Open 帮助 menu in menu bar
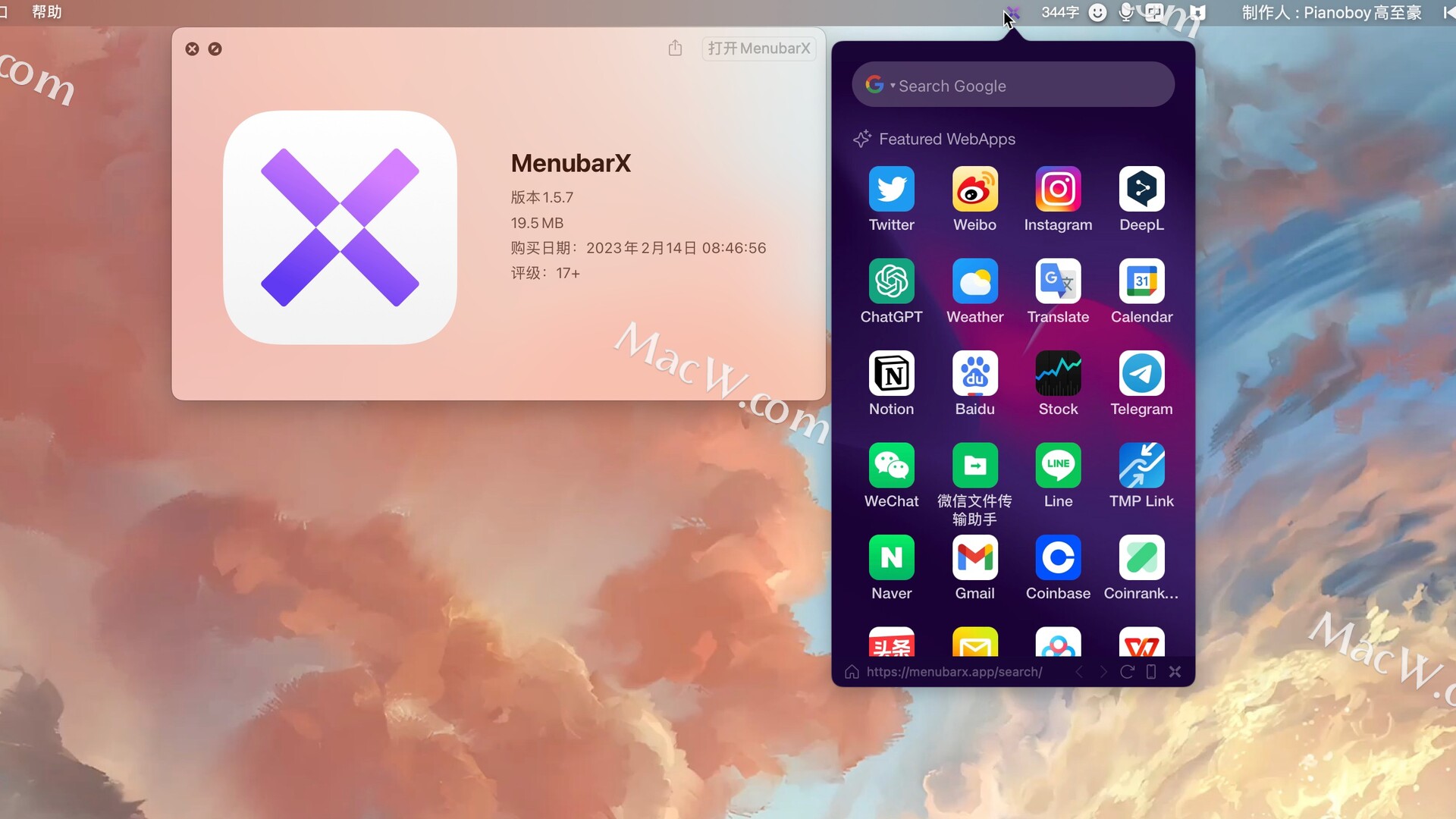1456x819 pixels. [x=47, y=11]
